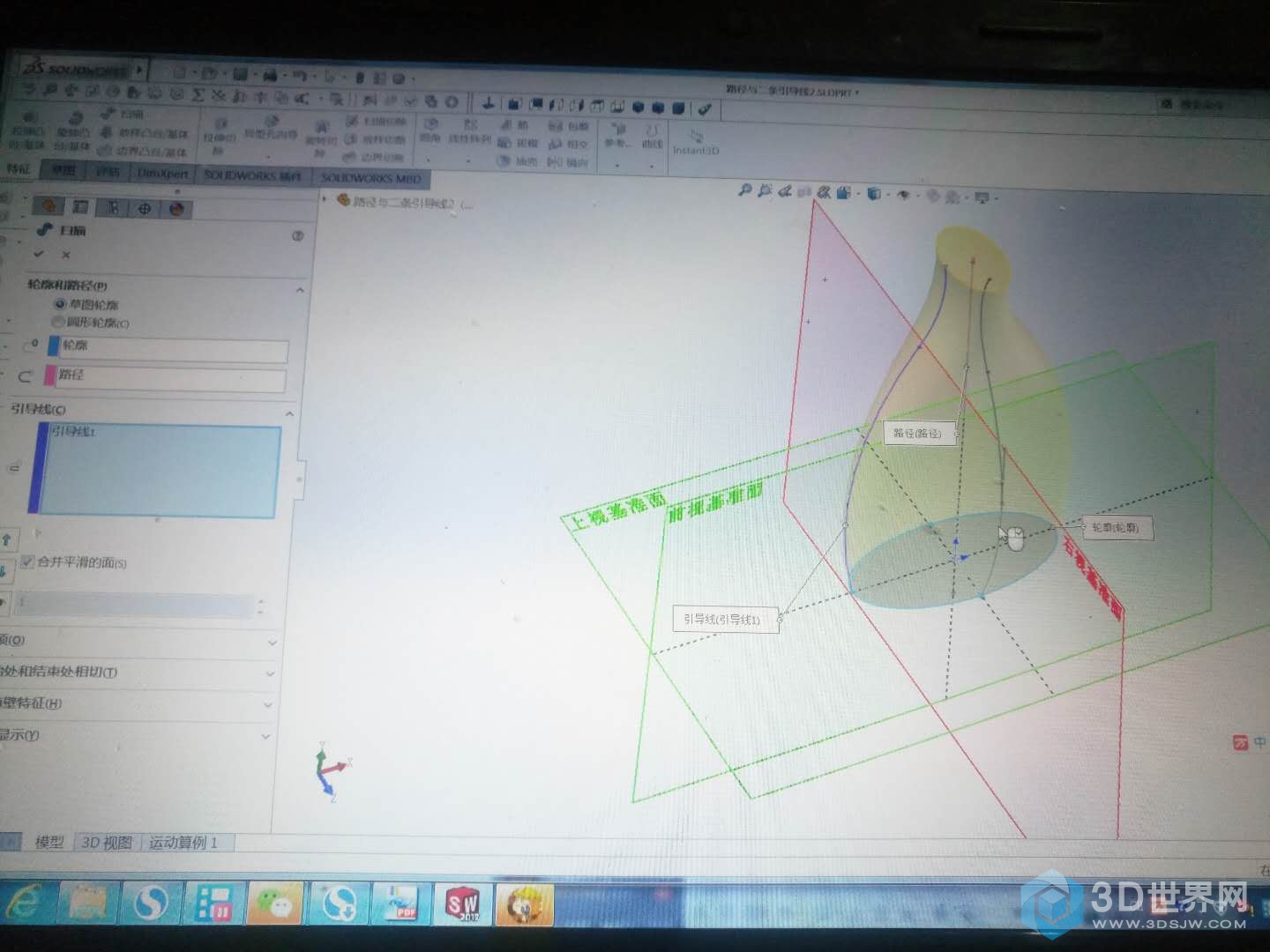Screen dimensions: 1270x952
Task: Select the 草图轮廓 sketch profile radio button
Action: [x=60, y=303]
